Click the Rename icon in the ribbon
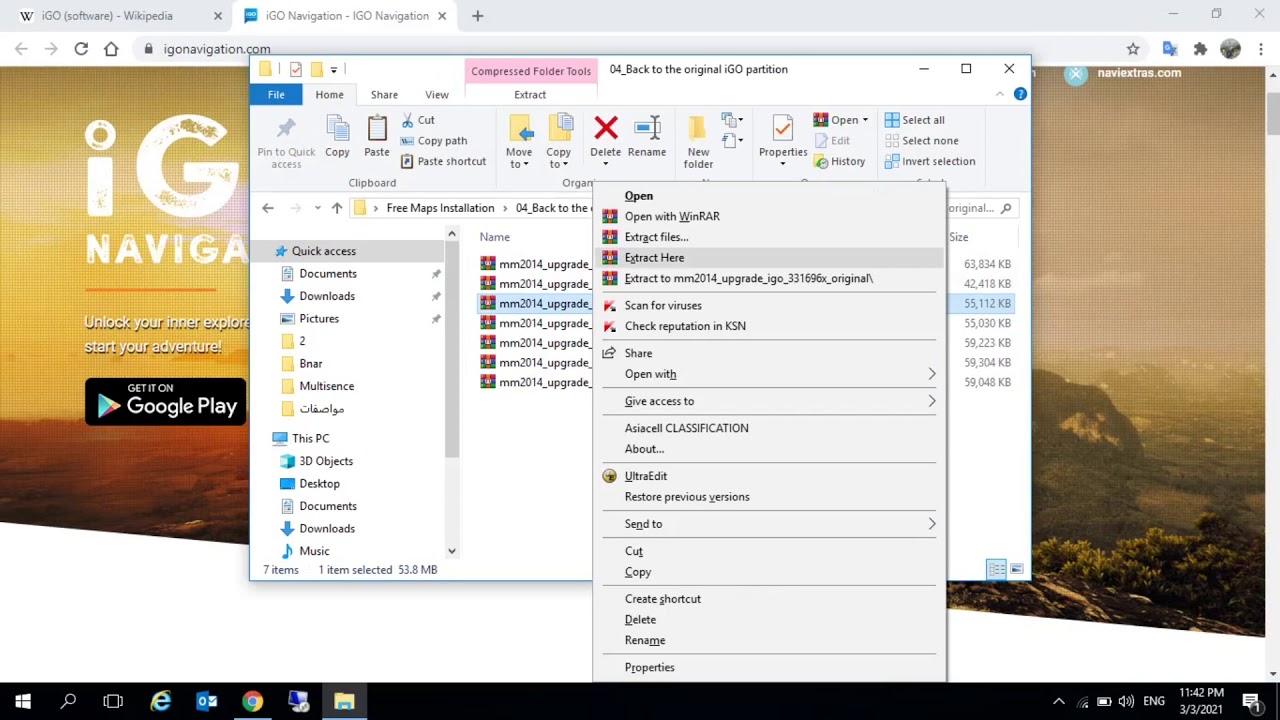The image size is (1280, 720). coord(647,127)
